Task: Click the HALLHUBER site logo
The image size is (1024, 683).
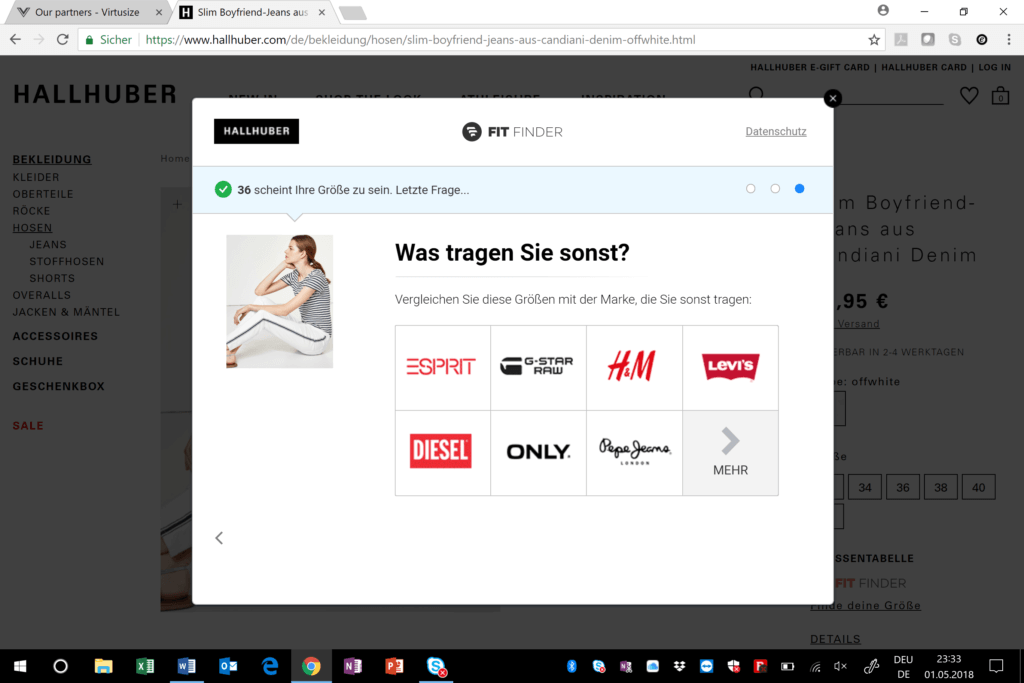Action: (95, 95)
